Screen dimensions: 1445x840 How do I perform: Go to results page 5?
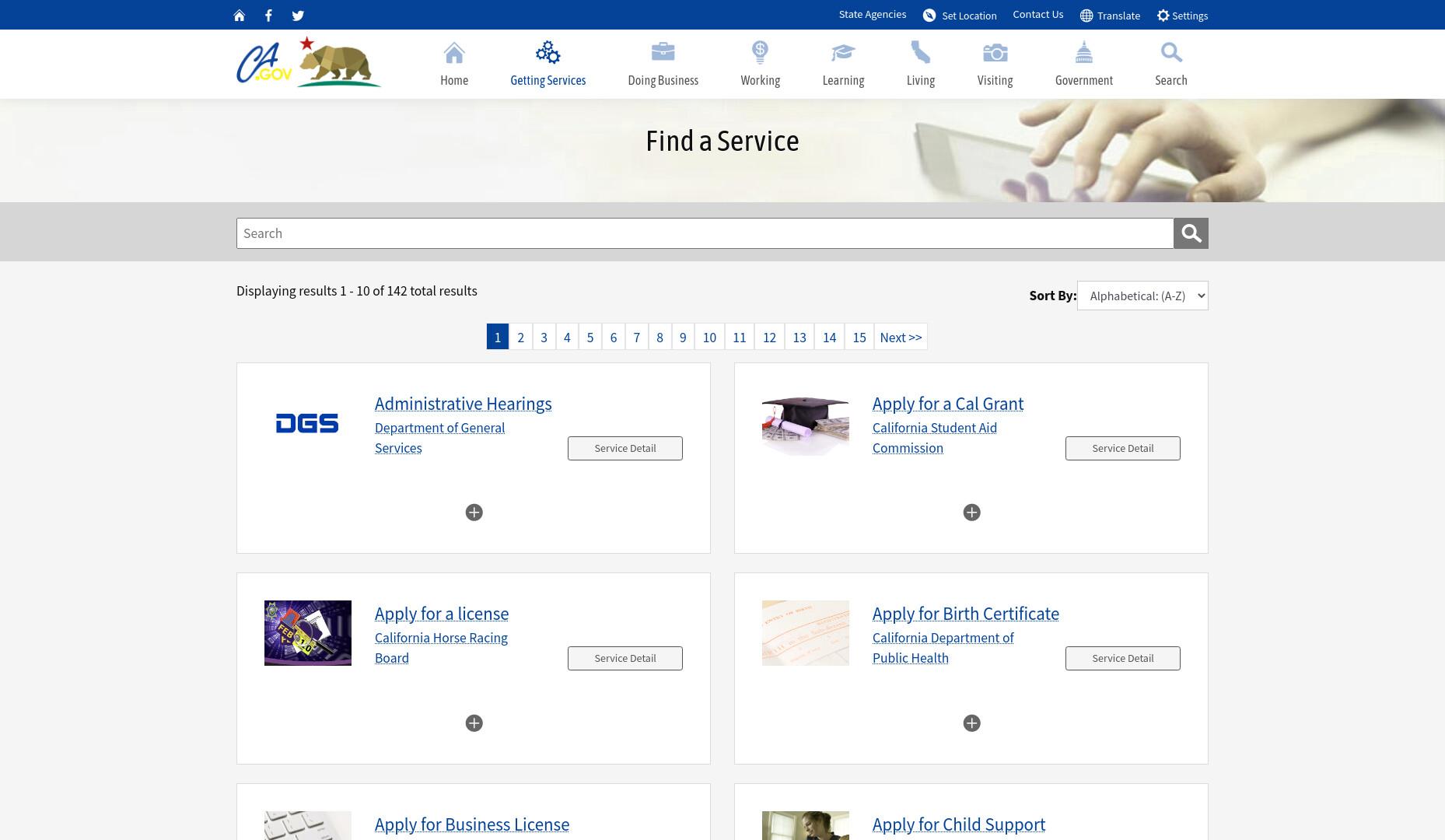[x=590, y=337]
